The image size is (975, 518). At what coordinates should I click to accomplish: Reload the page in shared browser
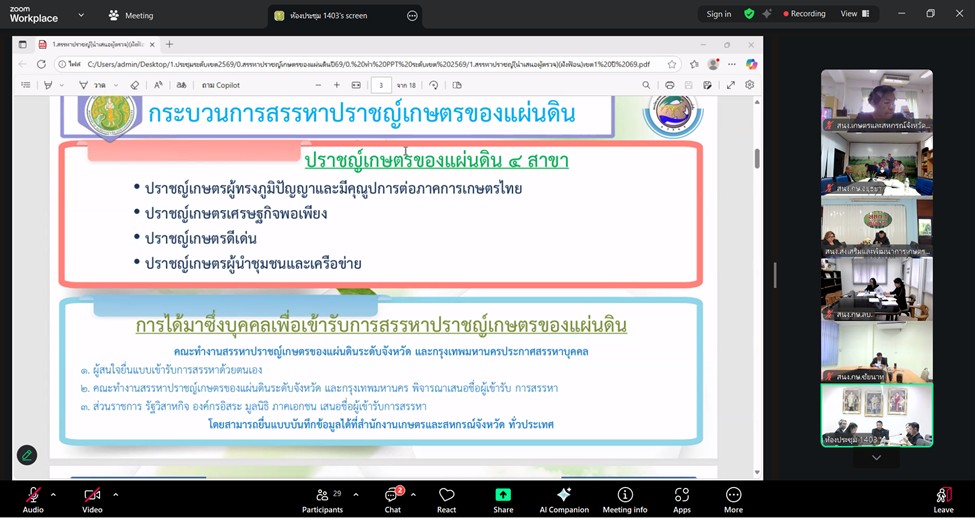point(41,64)
